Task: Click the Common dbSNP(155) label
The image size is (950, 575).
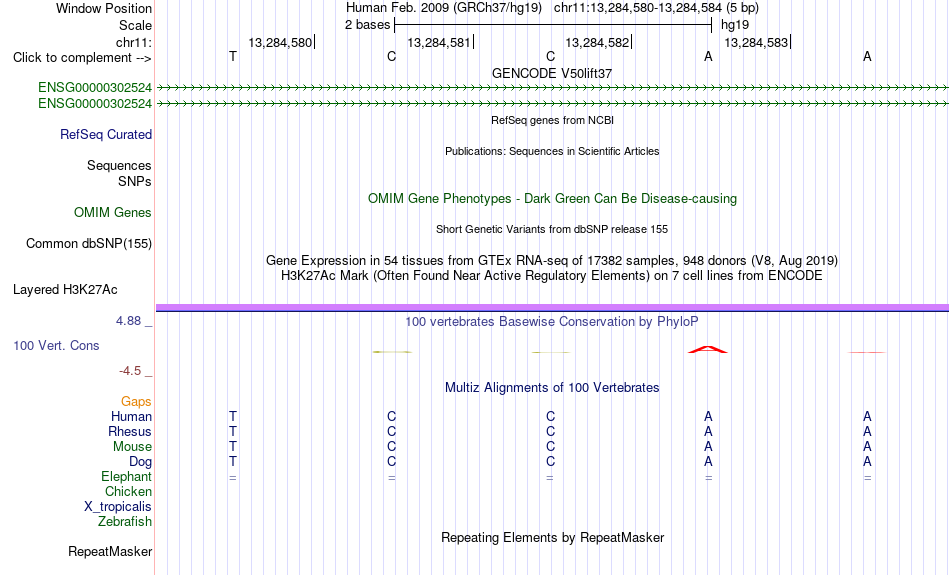Action: tap(88, 244)
